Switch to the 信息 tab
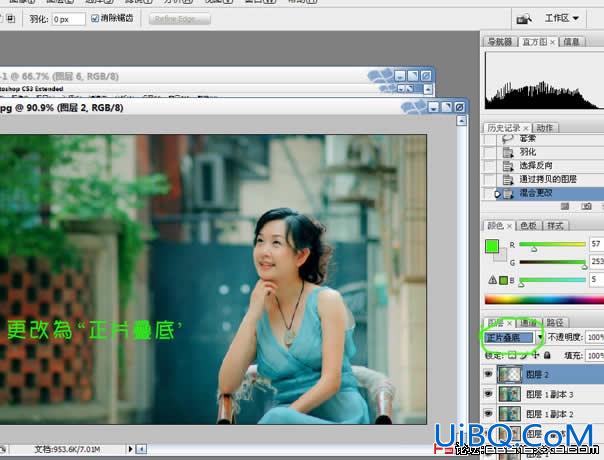 [572, 42]
